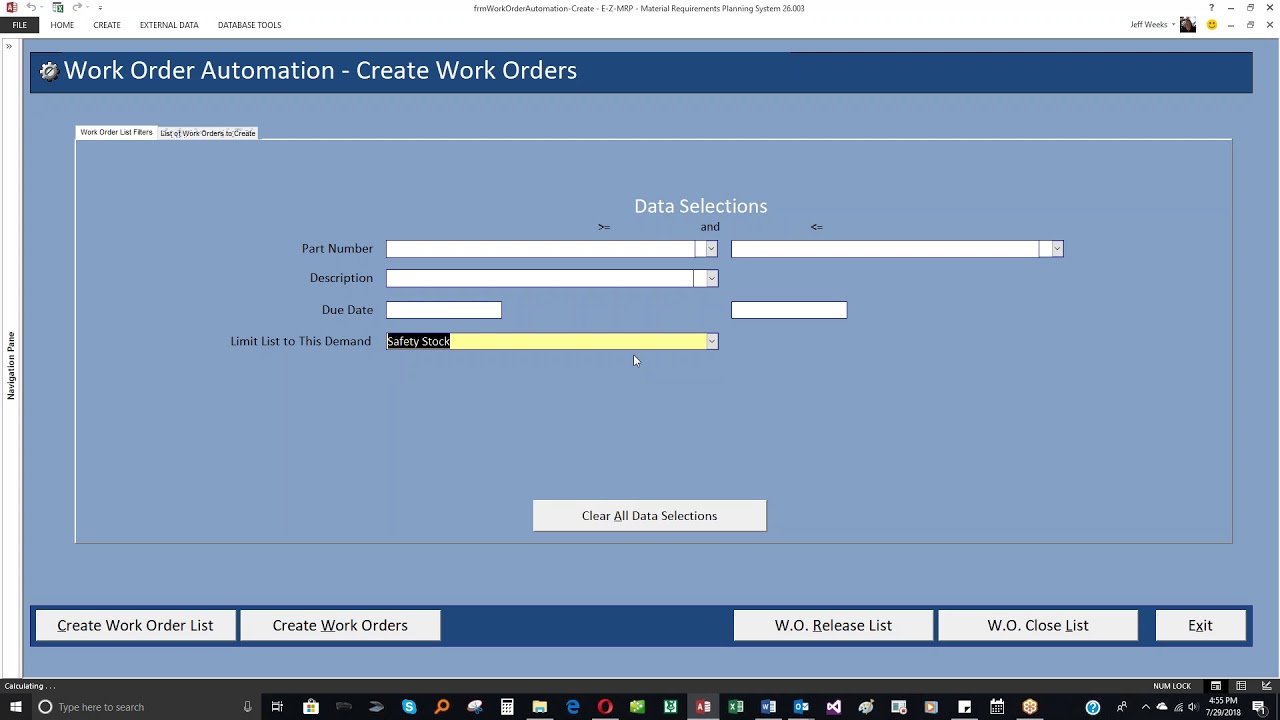Open the Windows Start menu
The width and height of the screenshot is (1280, 720).
pos(15,707)
